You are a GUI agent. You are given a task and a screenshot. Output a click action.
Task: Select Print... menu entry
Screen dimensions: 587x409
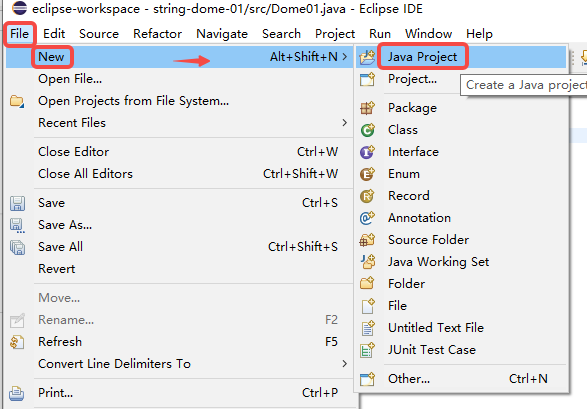(180, 393)
